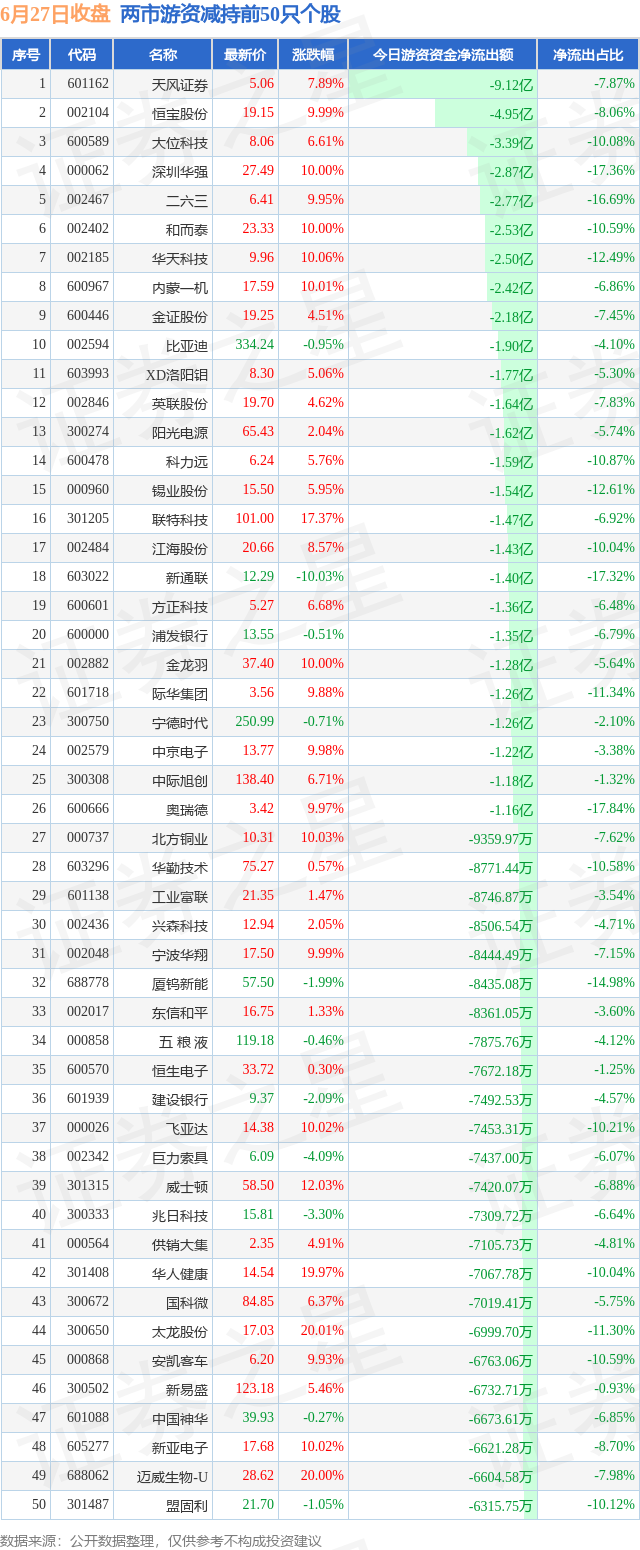
Task: Click stock name 飞亚达
Action: pos(187,1128)
